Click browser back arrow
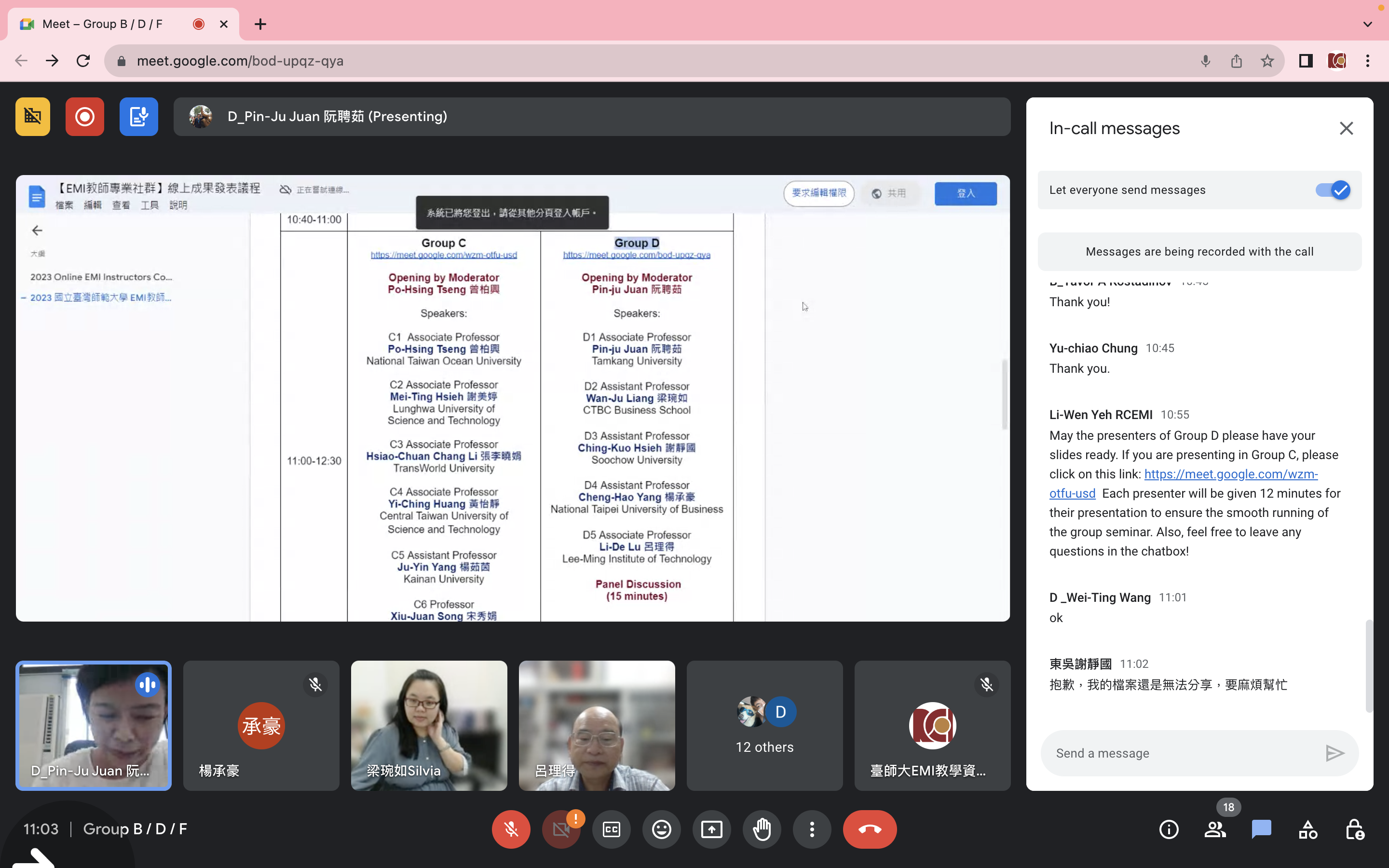1389x868 pixels. [21, 61]
